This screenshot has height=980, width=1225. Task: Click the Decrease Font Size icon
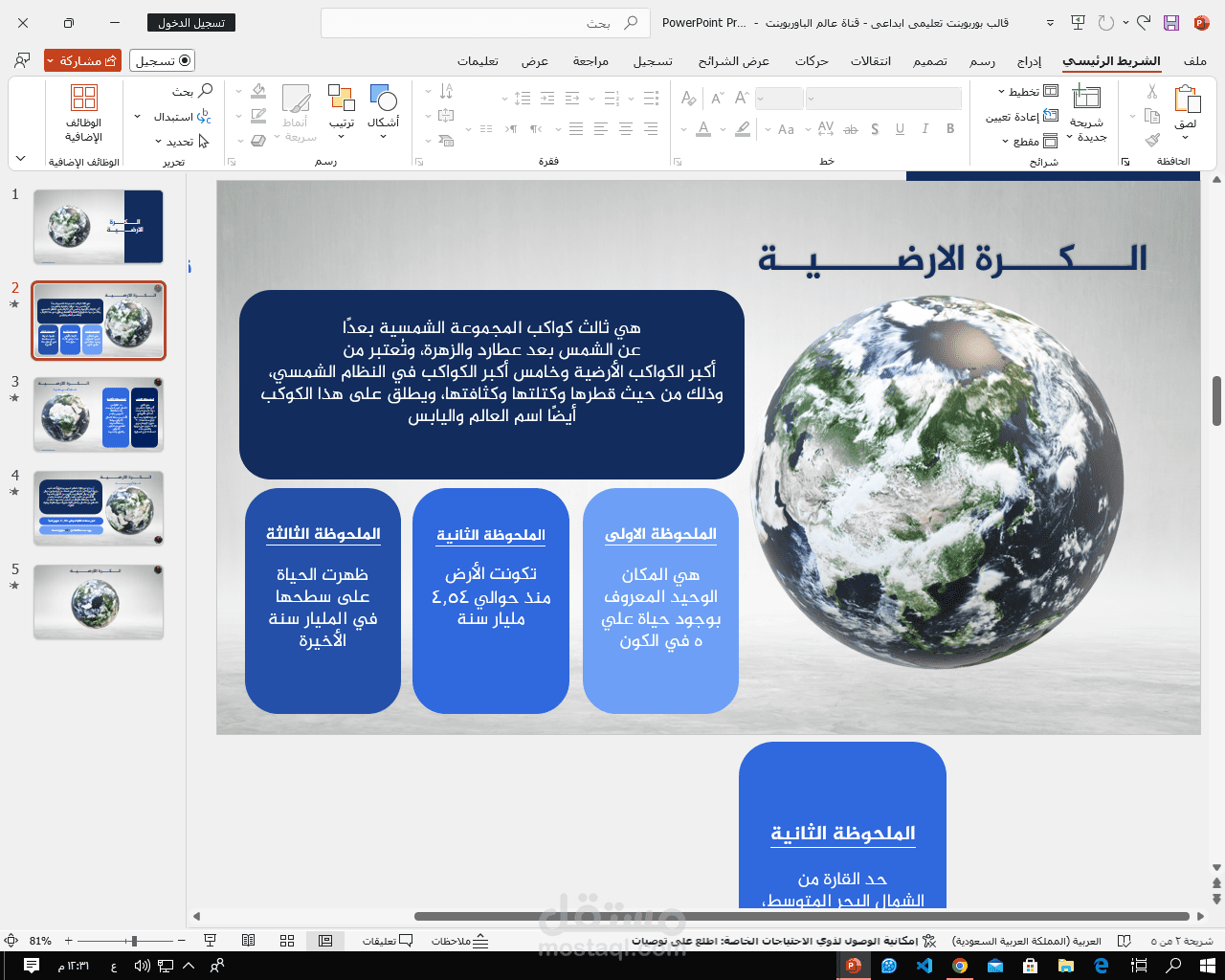tap(717, 98)
